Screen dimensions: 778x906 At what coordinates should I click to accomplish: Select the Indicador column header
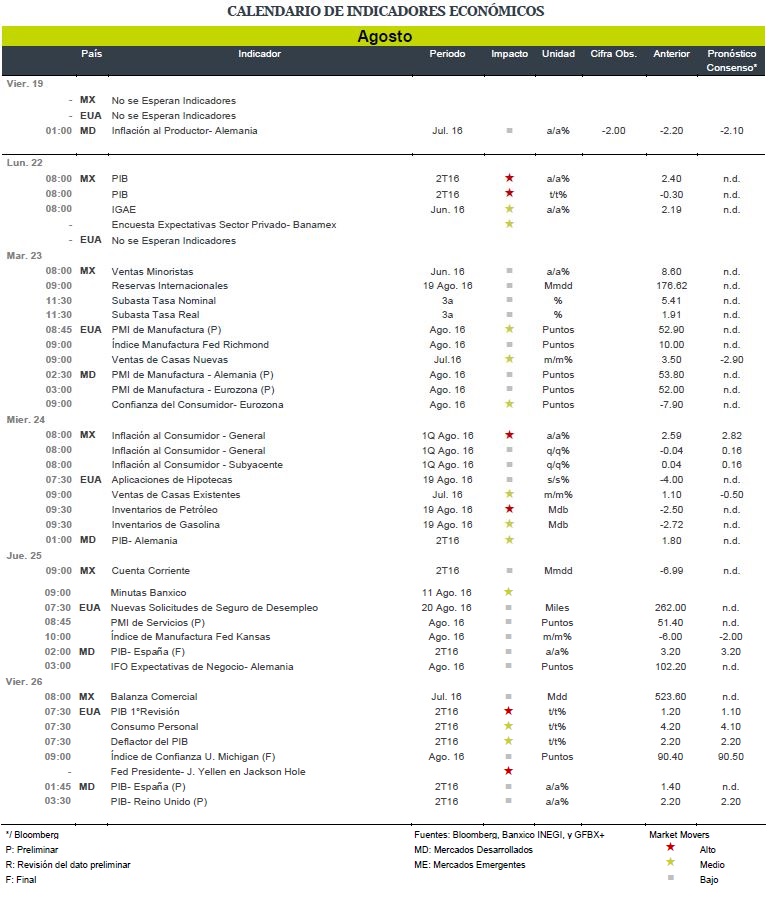pyautogui.click(x=259, y=54)
